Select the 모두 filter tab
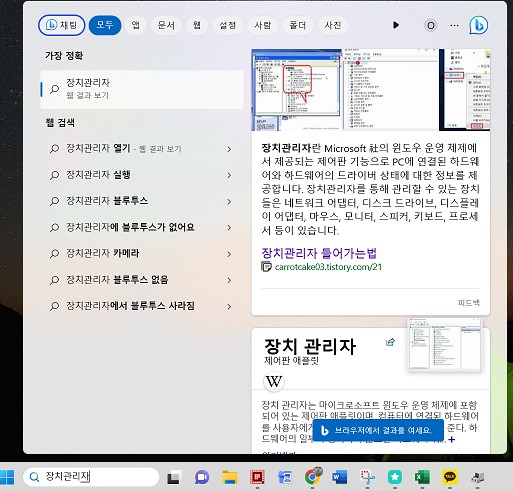Screen dimensions: 513x491 point(105,25)
